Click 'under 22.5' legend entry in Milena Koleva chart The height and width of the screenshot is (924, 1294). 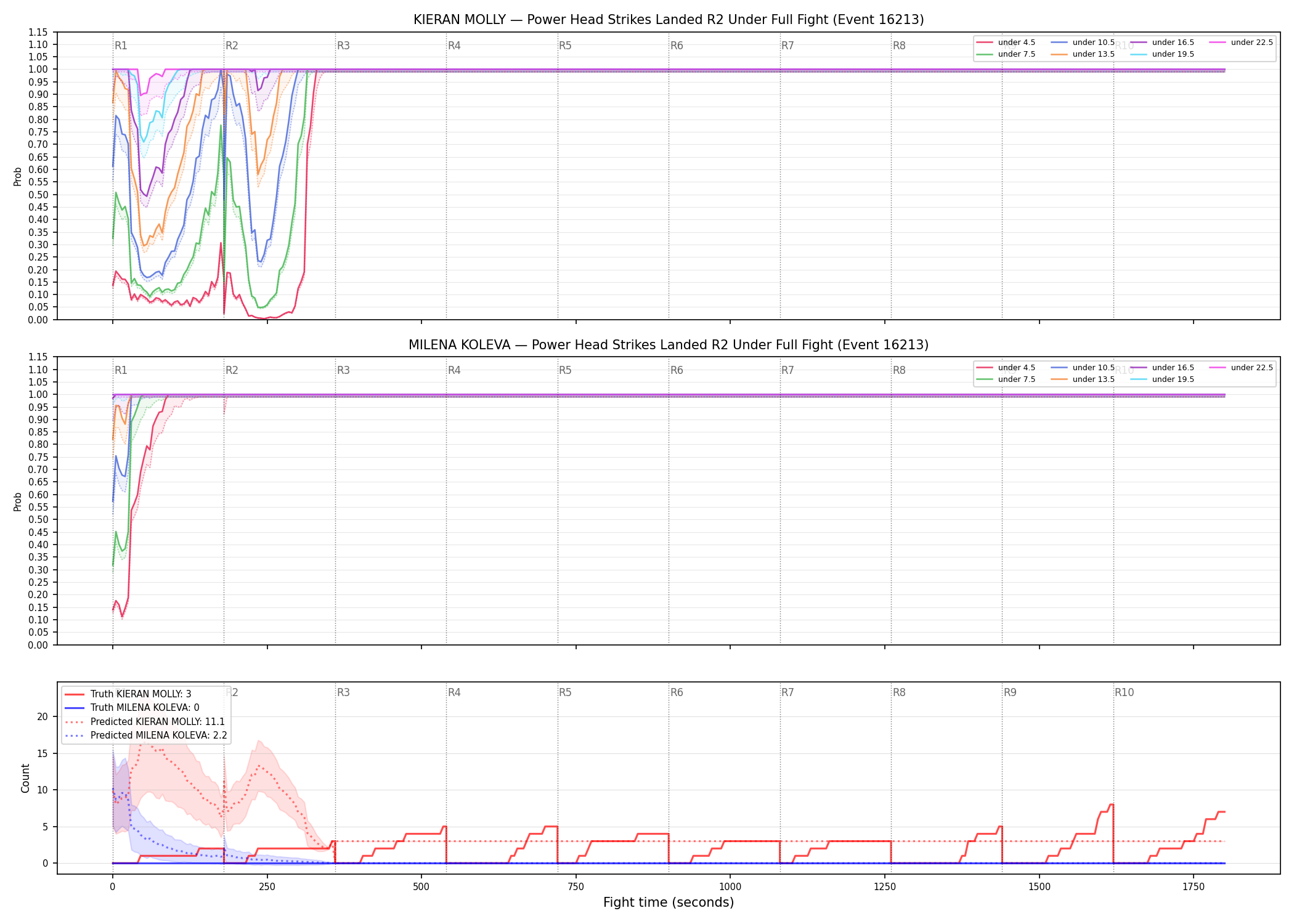[1242, 368]
